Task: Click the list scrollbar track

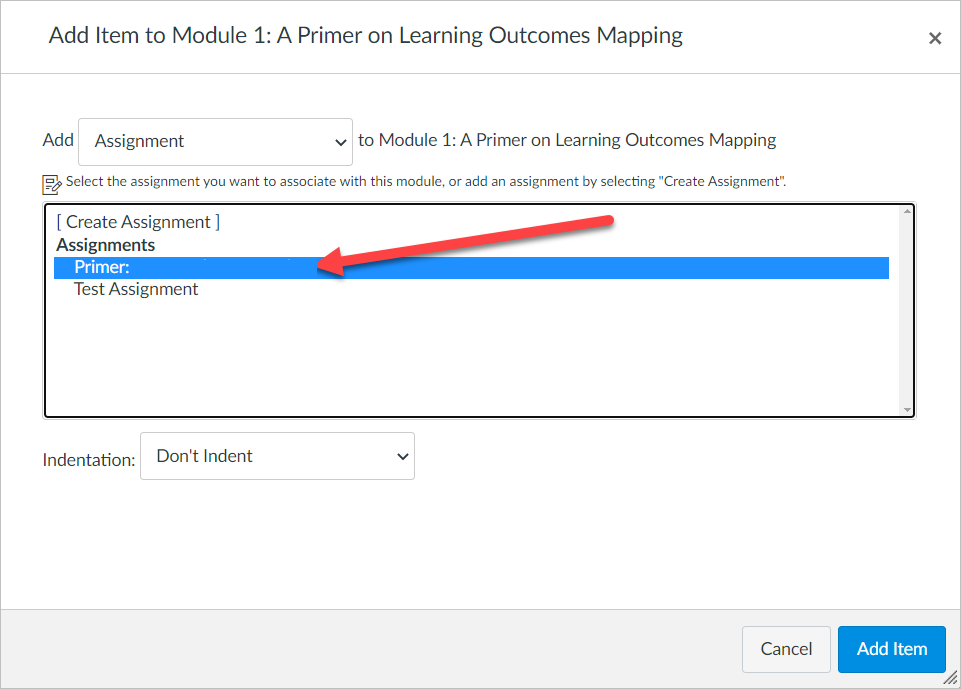Action: 905,320
